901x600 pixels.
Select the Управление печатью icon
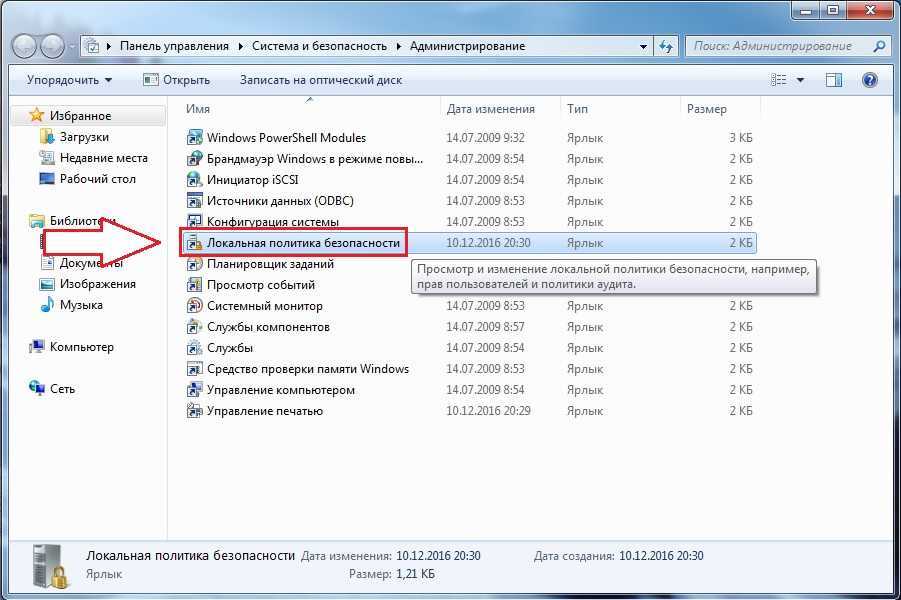(195, 411)
